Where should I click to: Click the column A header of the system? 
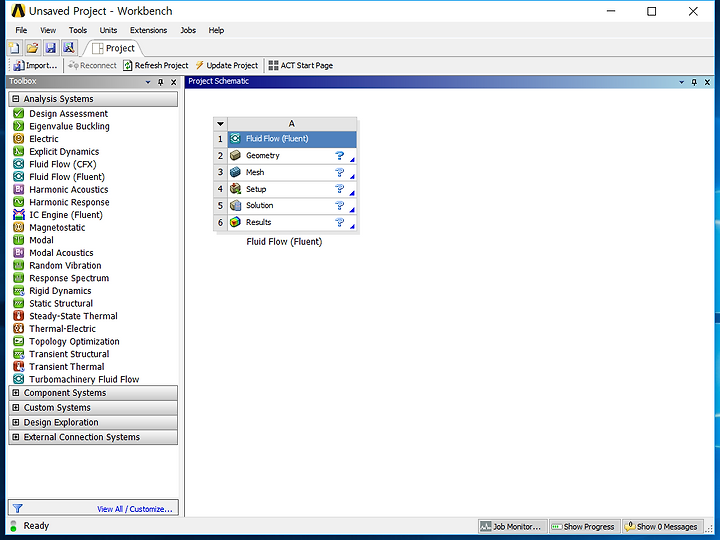pos(292,124)
